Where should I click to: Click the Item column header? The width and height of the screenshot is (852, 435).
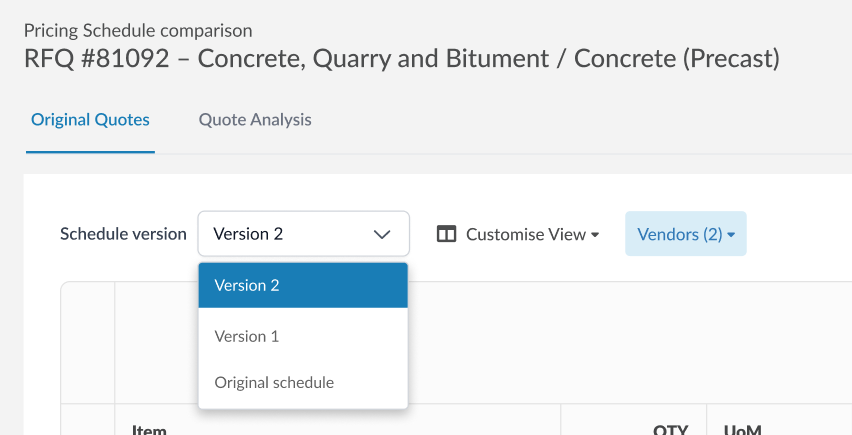(x=149, y=429)
